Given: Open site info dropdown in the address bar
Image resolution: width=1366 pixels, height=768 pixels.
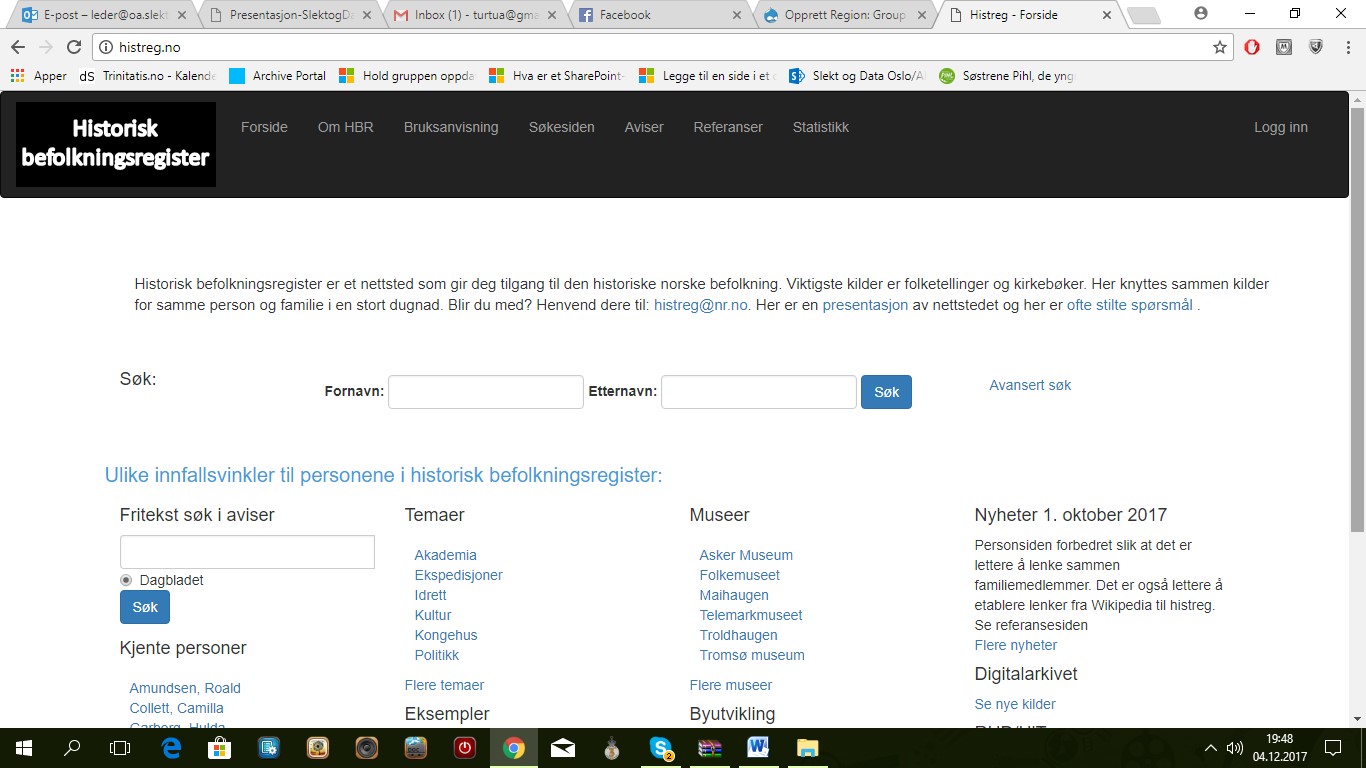Looking at the screenshot, I should [108, 46].
